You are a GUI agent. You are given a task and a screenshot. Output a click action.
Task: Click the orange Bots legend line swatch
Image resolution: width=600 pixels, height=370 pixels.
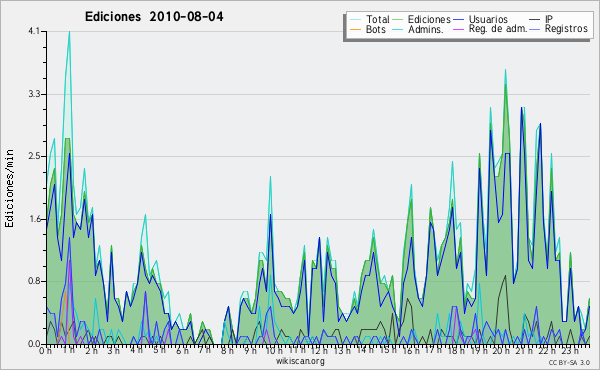click(x=355, y=29)
